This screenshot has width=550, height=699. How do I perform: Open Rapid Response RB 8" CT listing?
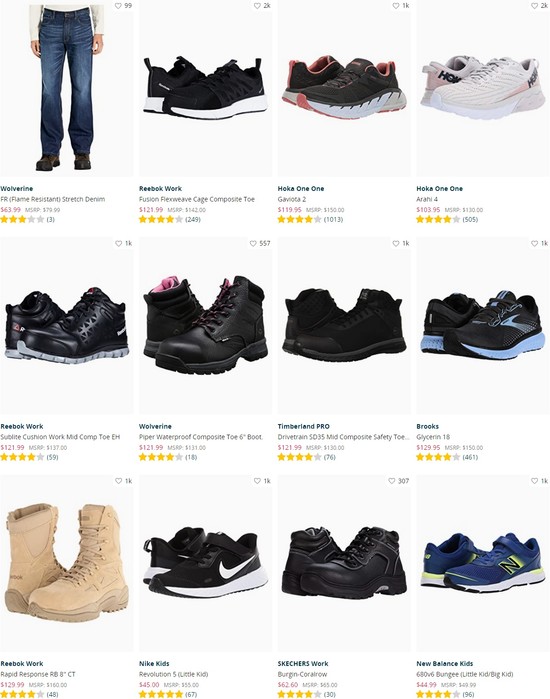(x=38, y=674)
